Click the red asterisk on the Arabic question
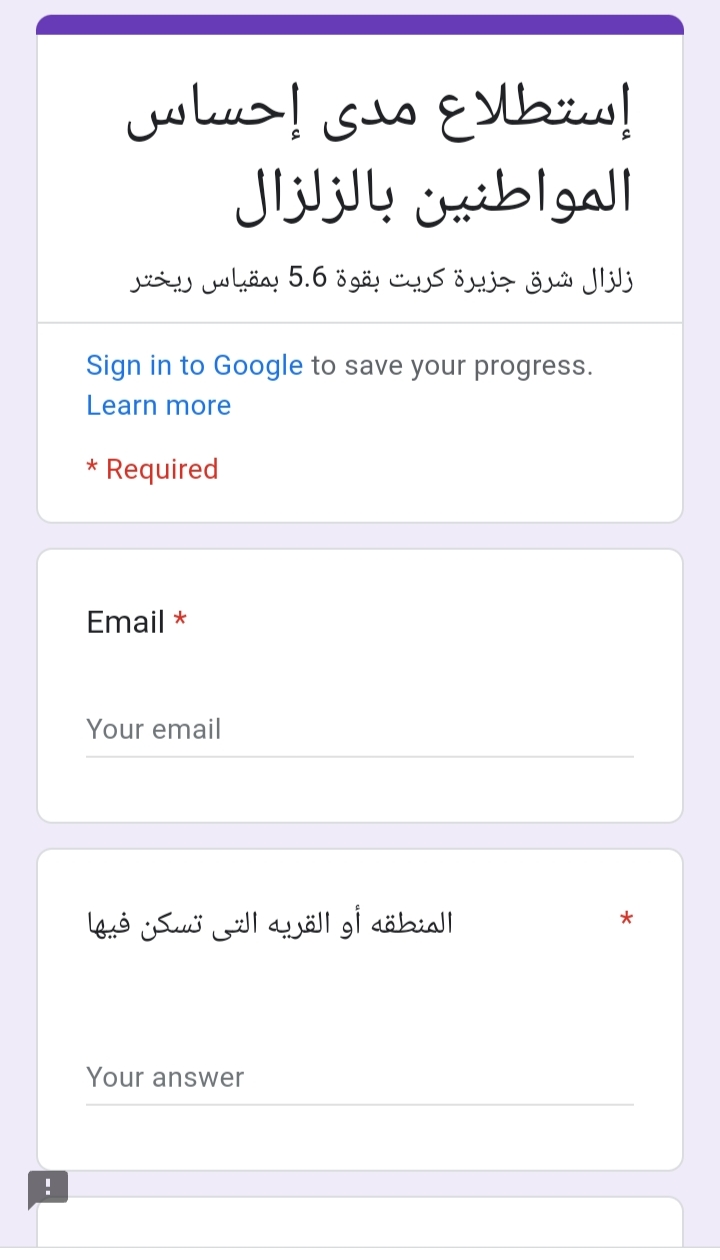Screen dimensions: 720x1260 [x=627, y=919]
